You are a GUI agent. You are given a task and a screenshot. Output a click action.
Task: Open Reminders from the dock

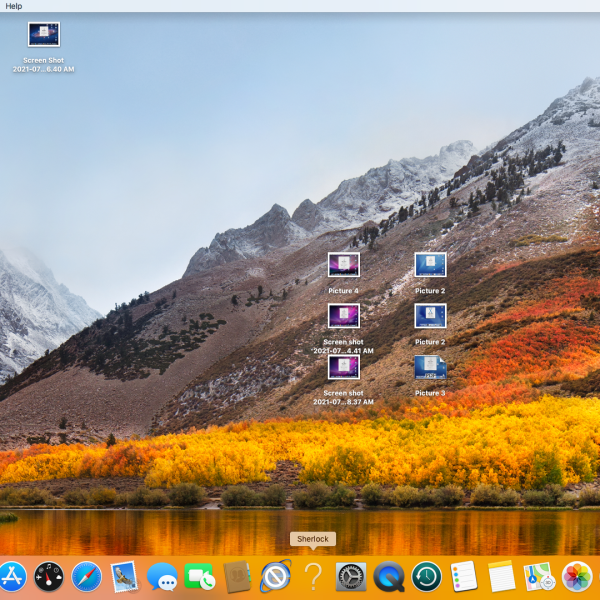463,576
